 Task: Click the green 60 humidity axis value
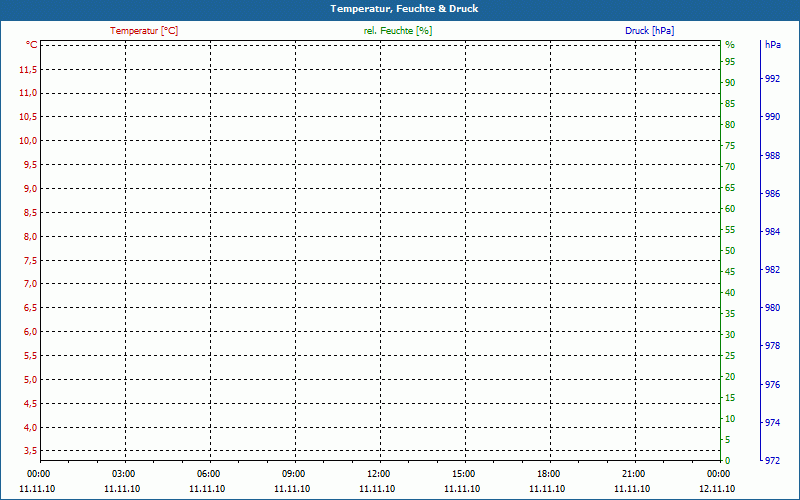coord(730,209)
